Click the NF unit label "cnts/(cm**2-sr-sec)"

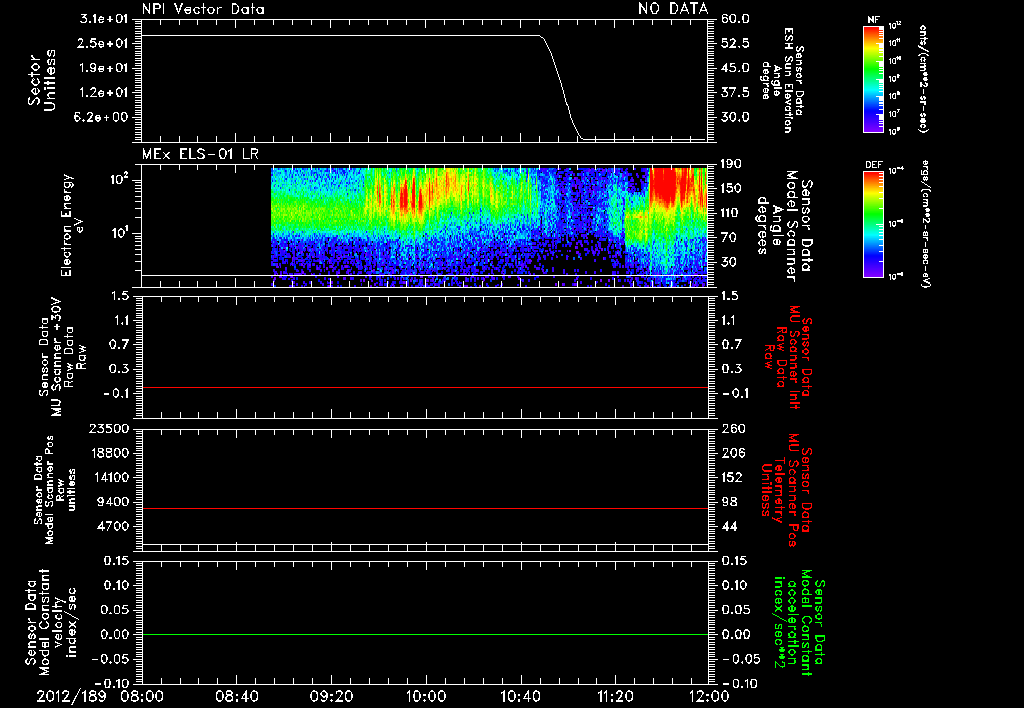pos(923,79)
